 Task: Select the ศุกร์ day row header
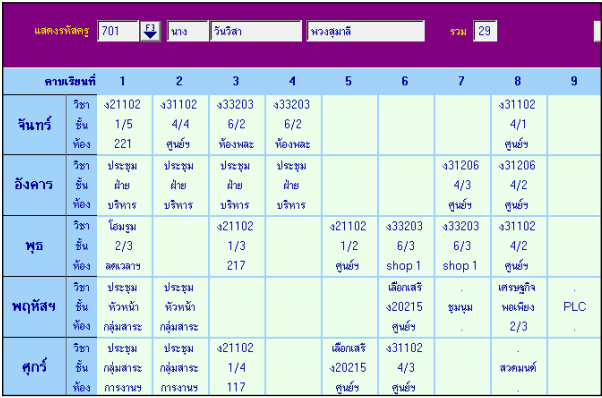point(35,367)
